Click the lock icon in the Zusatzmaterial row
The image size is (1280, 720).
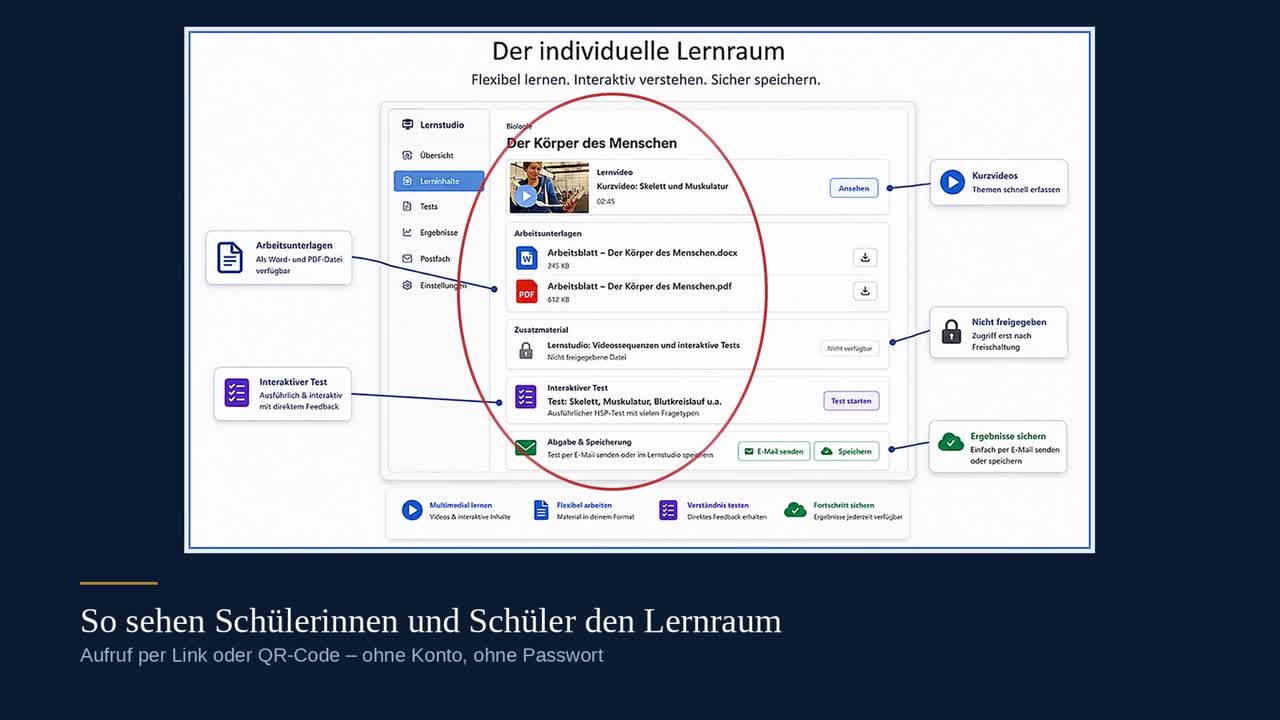click(x=526, y=350)
